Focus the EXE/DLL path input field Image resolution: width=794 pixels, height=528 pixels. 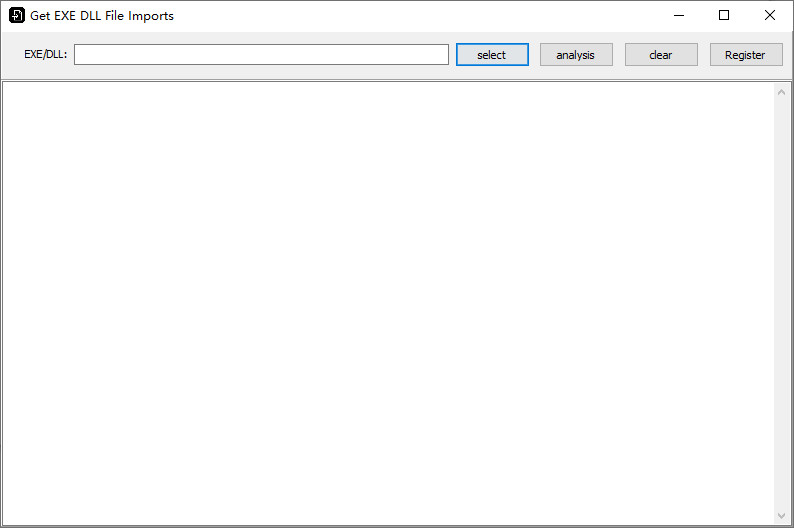(261, 55)
